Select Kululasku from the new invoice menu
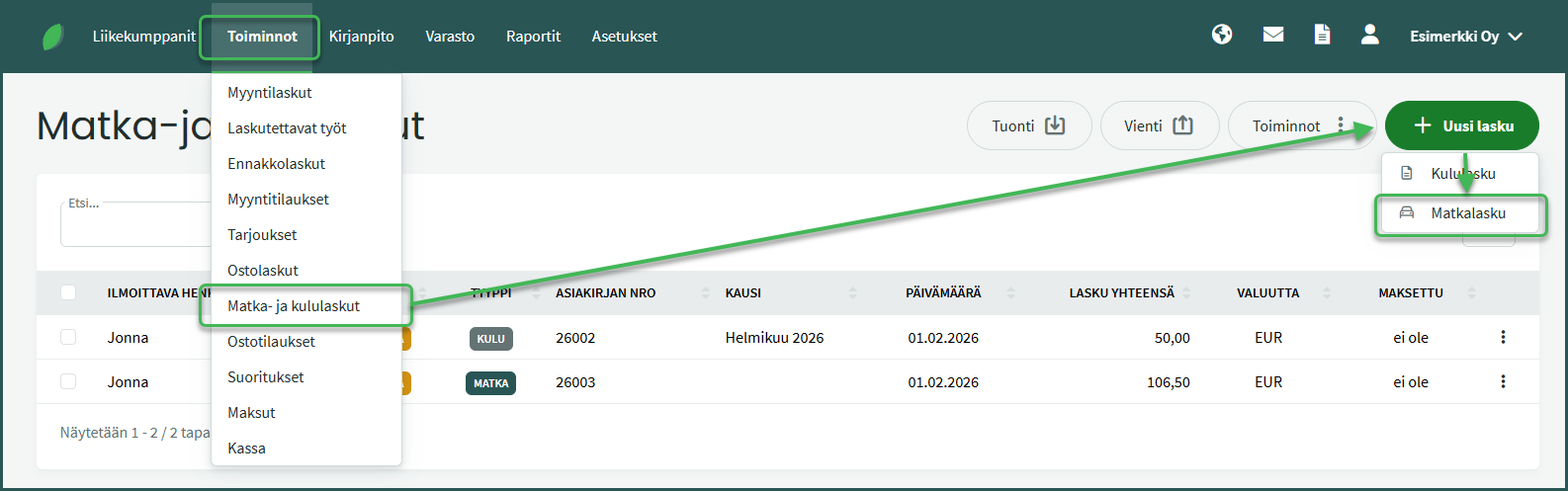 click(x=1462, y=174)
